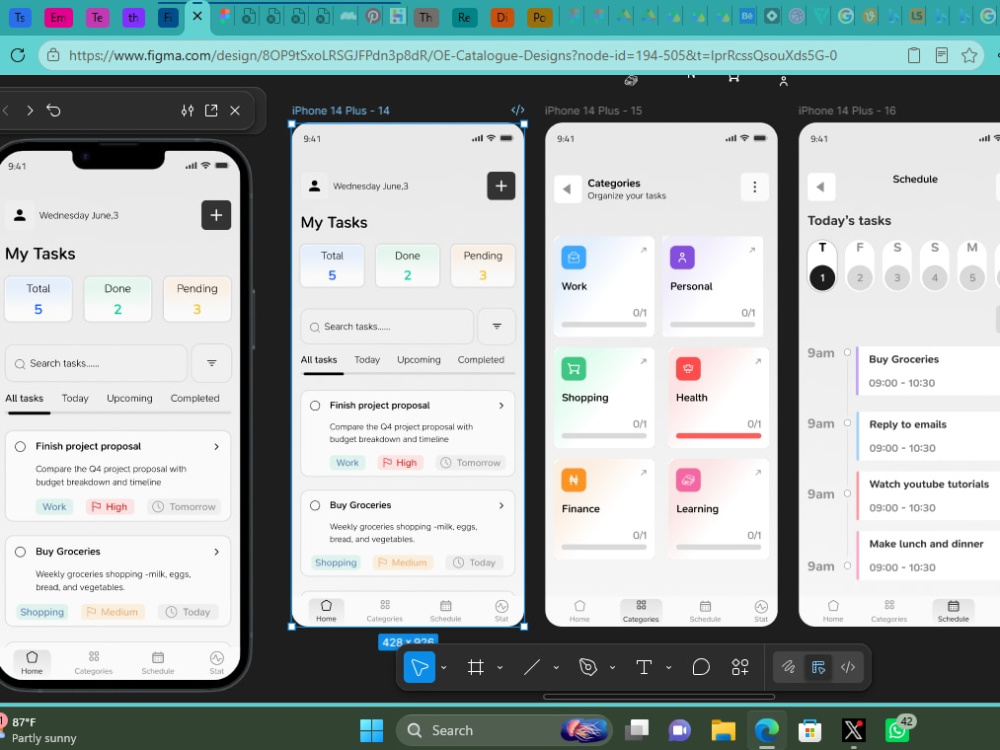Viewport: 1000px width, 750px height.
Task: Toggle Dev Mode in bottom toolbar
Action: (848, 667)
